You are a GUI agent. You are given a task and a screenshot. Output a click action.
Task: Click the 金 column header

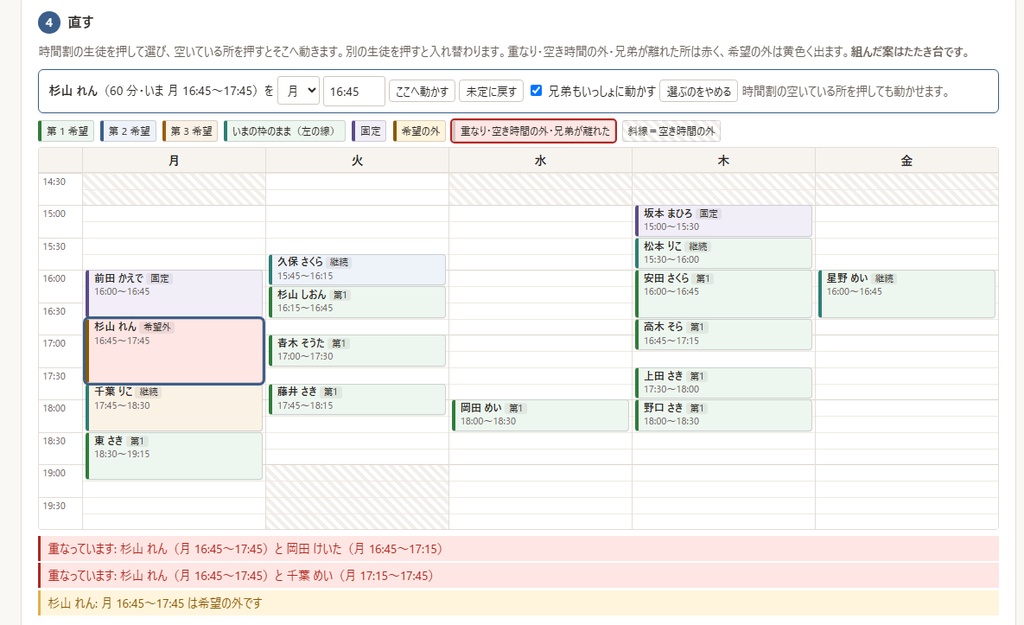point(906,161)
